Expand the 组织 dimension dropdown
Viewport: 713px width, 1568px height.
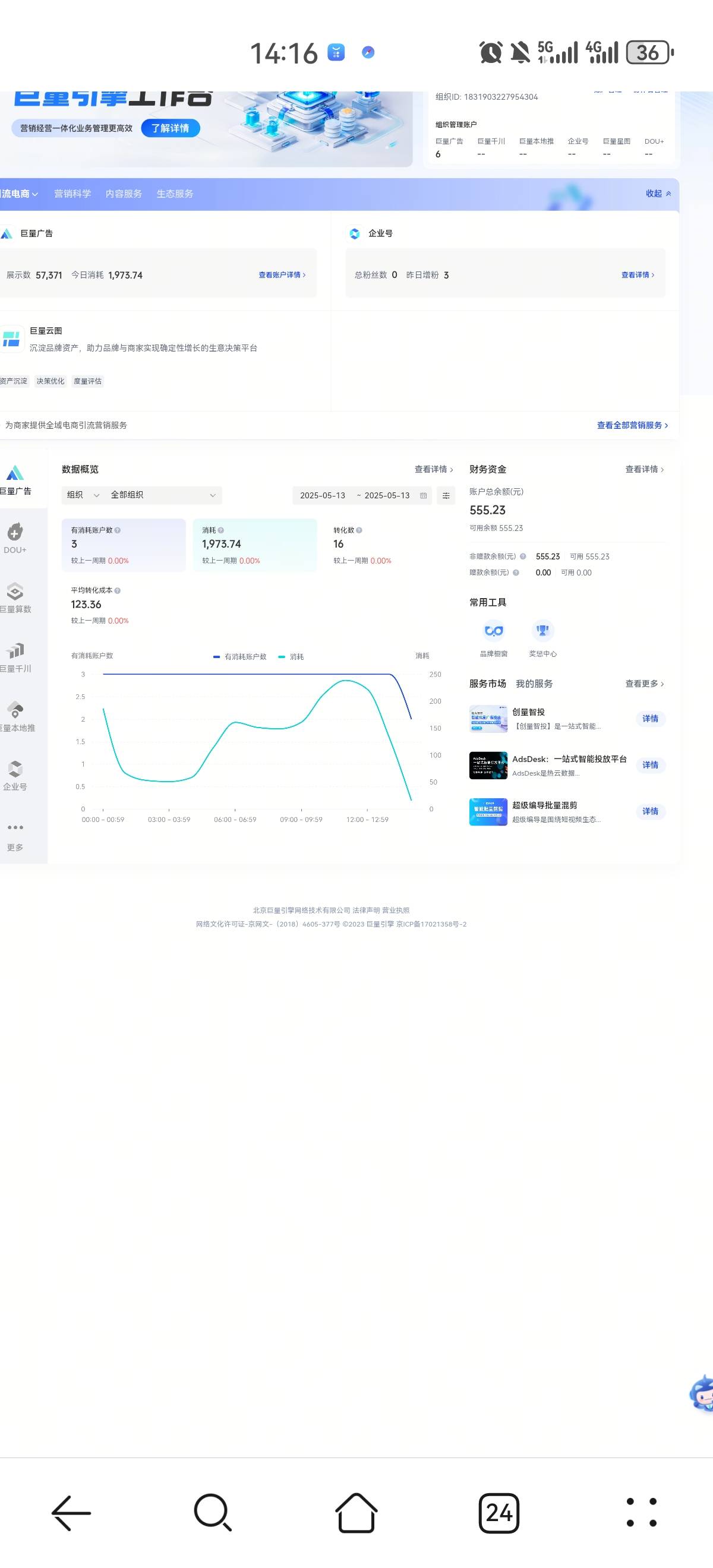83,495
